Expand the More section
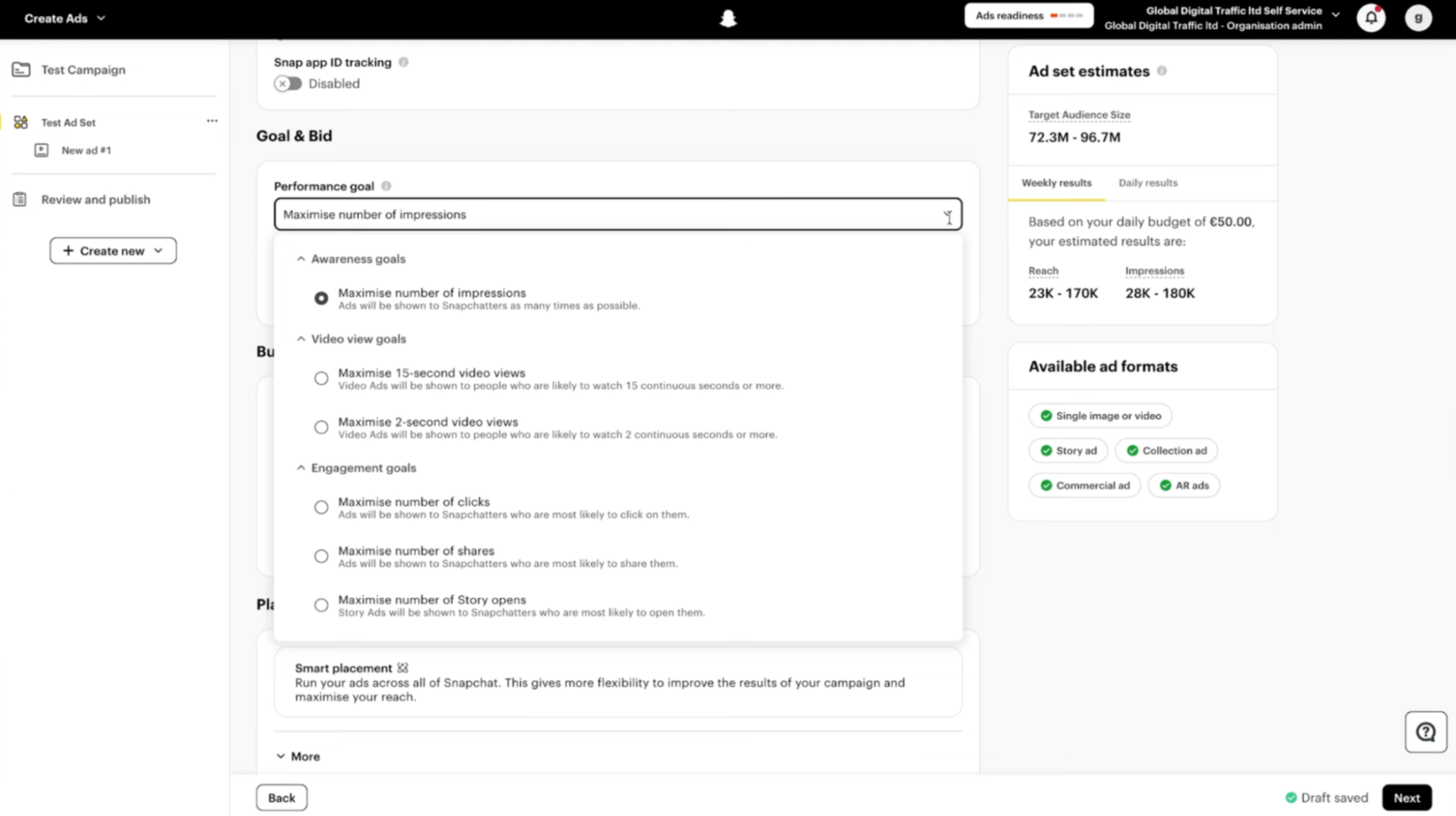The width and height of the screenshot is (1456, 816). click(298, 756)
